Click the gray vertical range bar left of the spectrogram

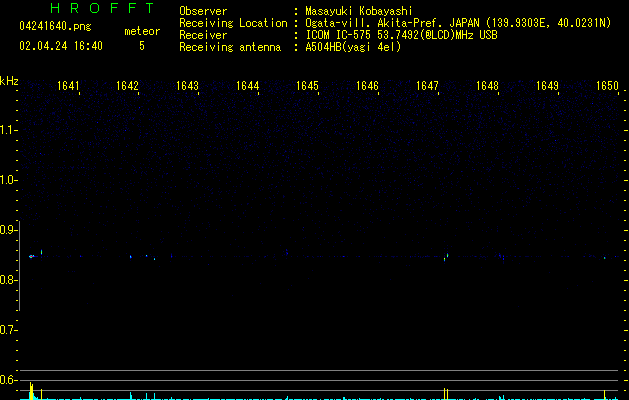coord(19,266)
